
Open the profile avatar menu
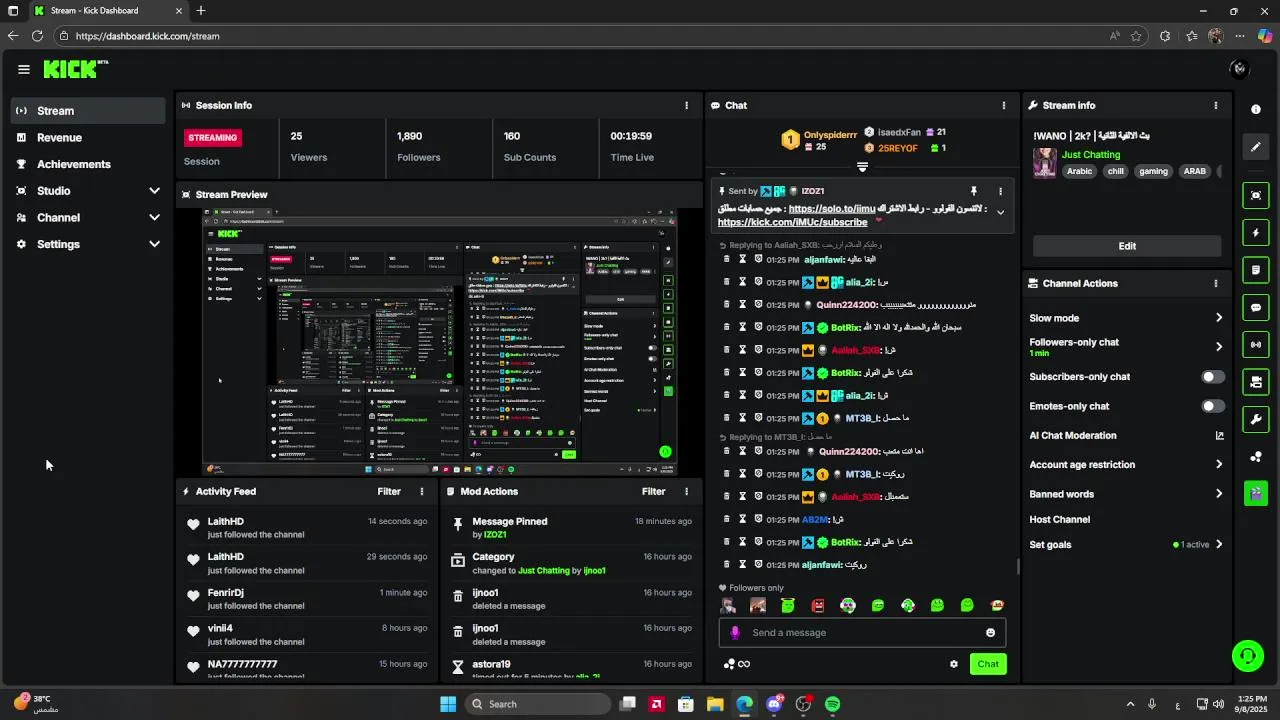(1239, 69)
